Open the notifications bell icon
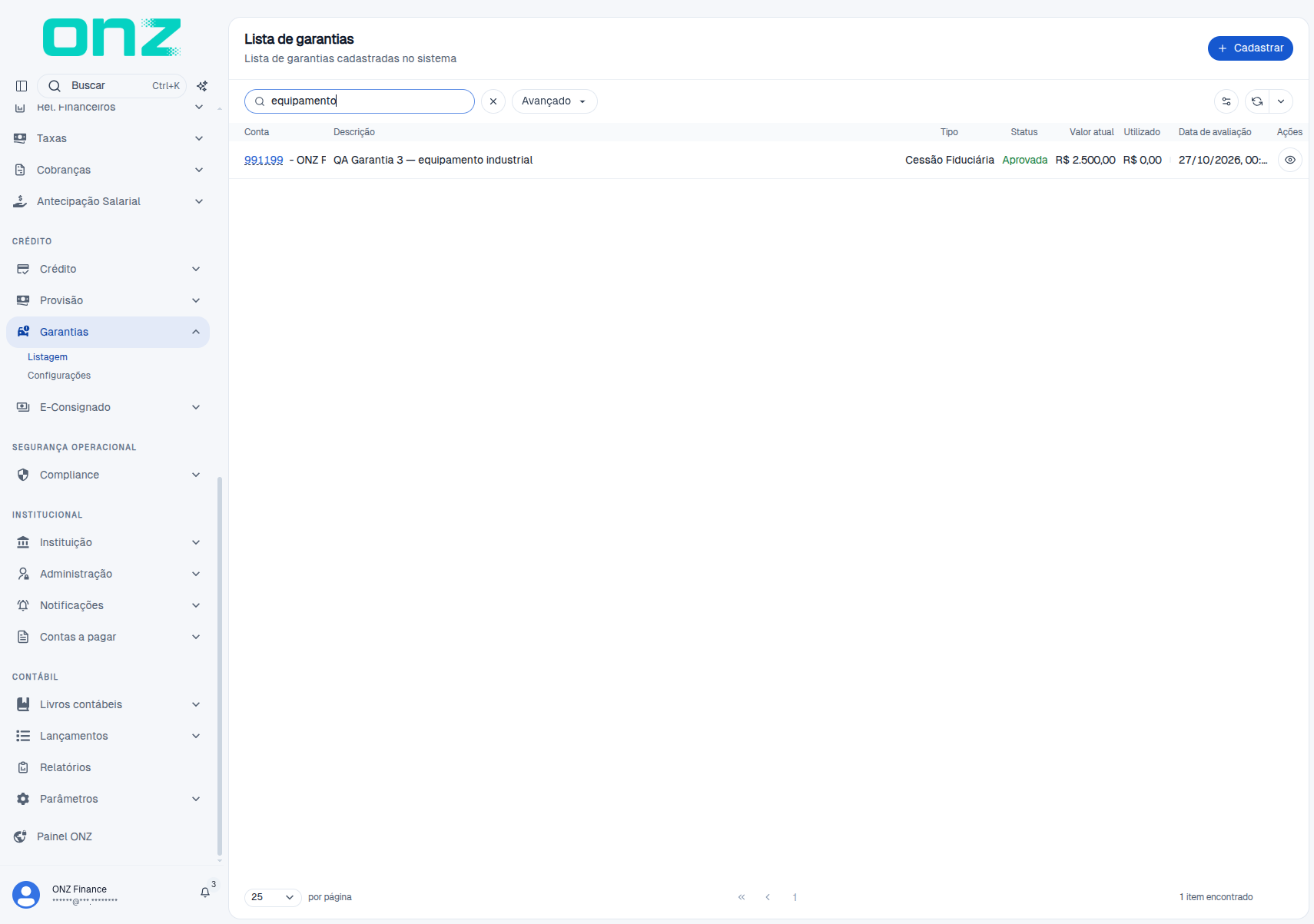The height and width of the screenshot is (924, 1314). point(205,893)
